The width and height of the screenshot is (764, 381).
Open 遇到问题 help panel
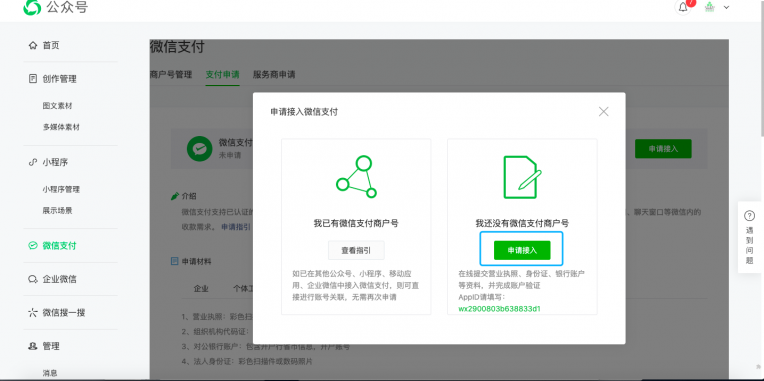tap(749, 237)
